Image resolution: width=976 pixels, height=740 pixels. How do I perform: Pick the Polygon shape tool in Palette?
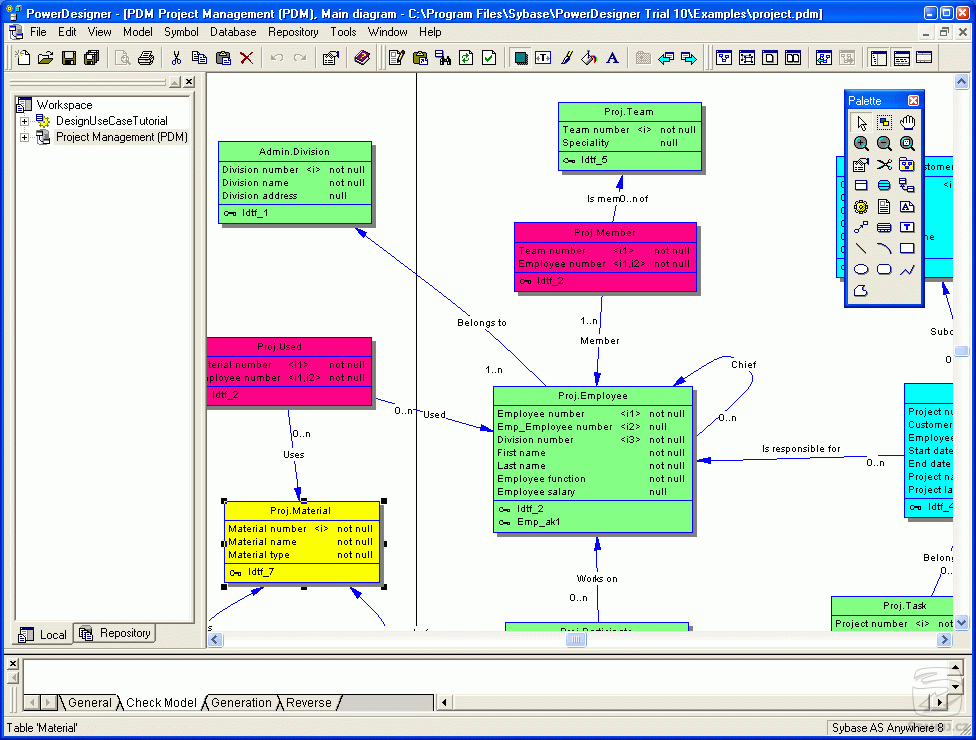[861, 291]
